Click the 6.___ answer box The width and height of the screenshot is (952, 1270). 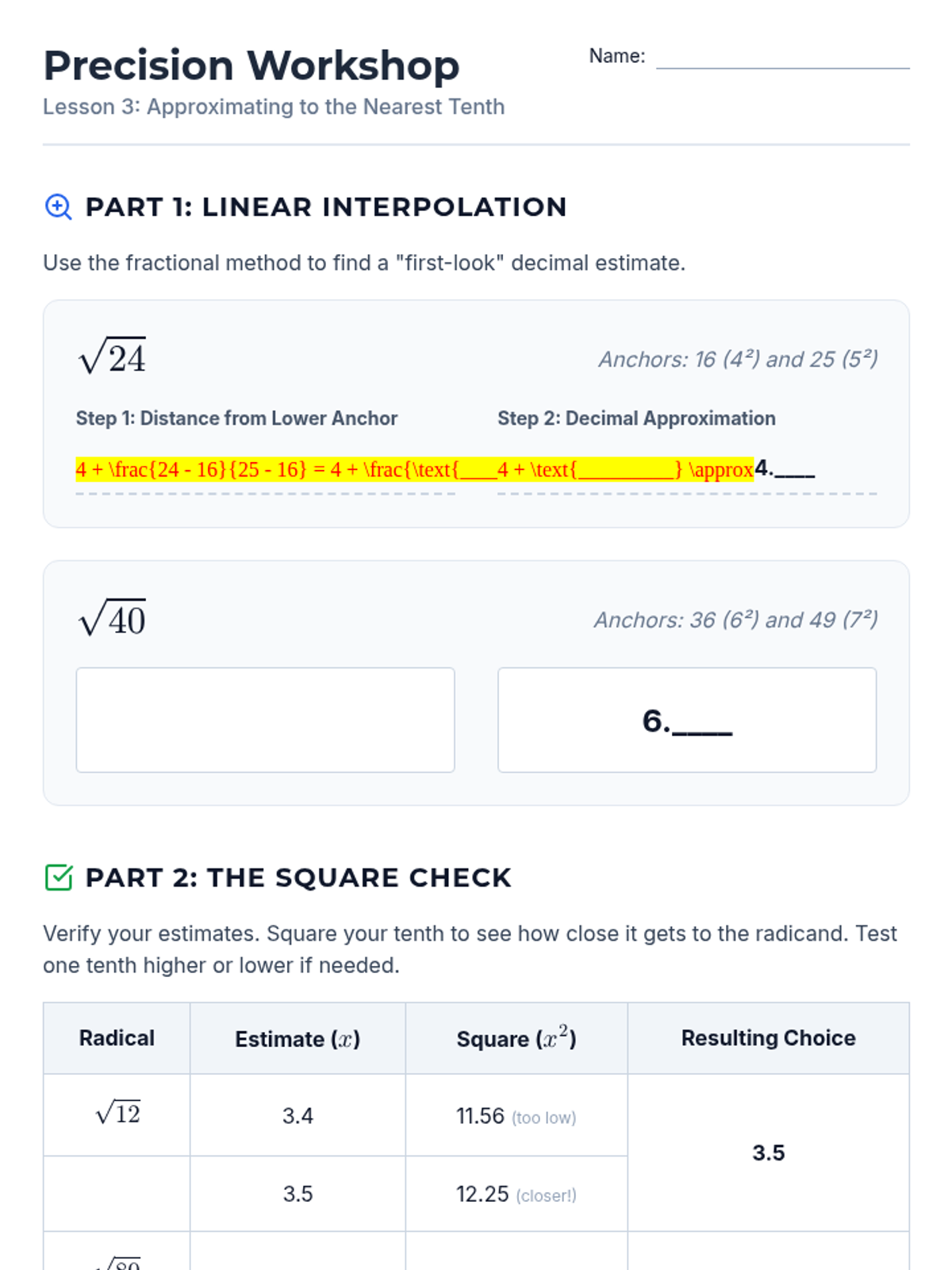(x=687, y=720)
